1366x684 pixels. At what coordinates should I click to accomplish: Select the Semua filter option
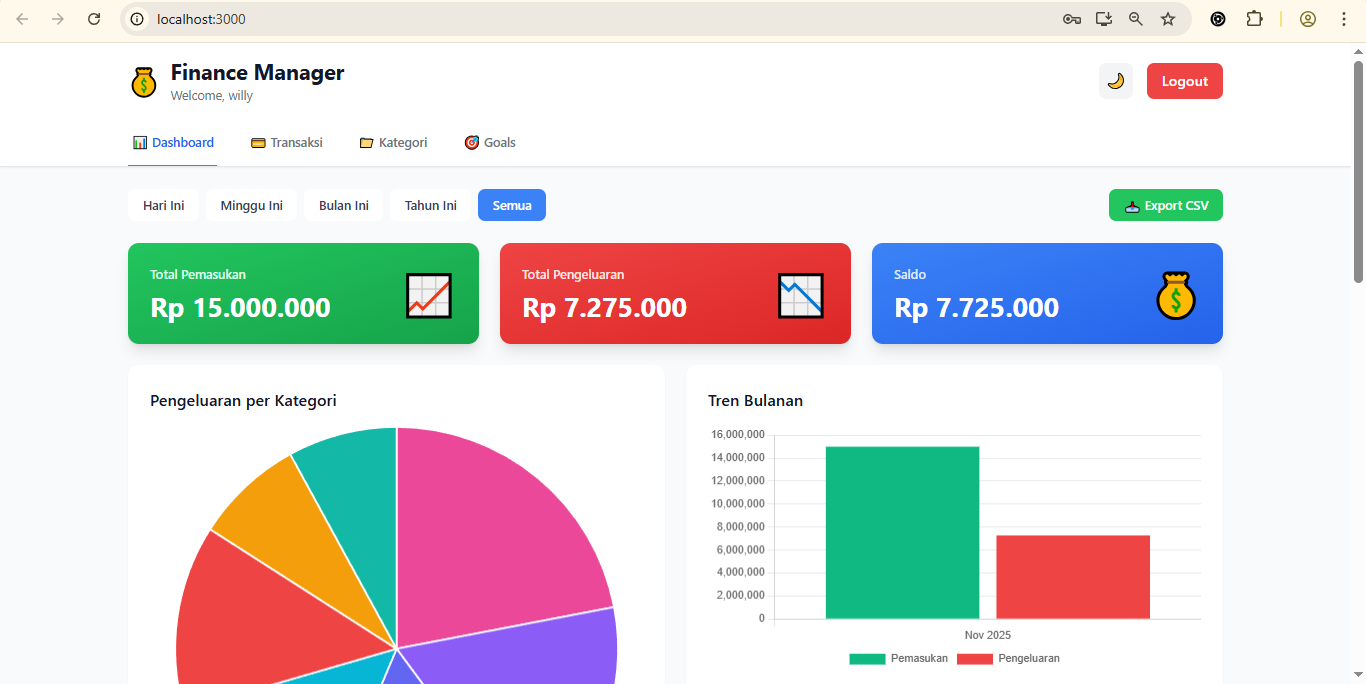[511, 205]
